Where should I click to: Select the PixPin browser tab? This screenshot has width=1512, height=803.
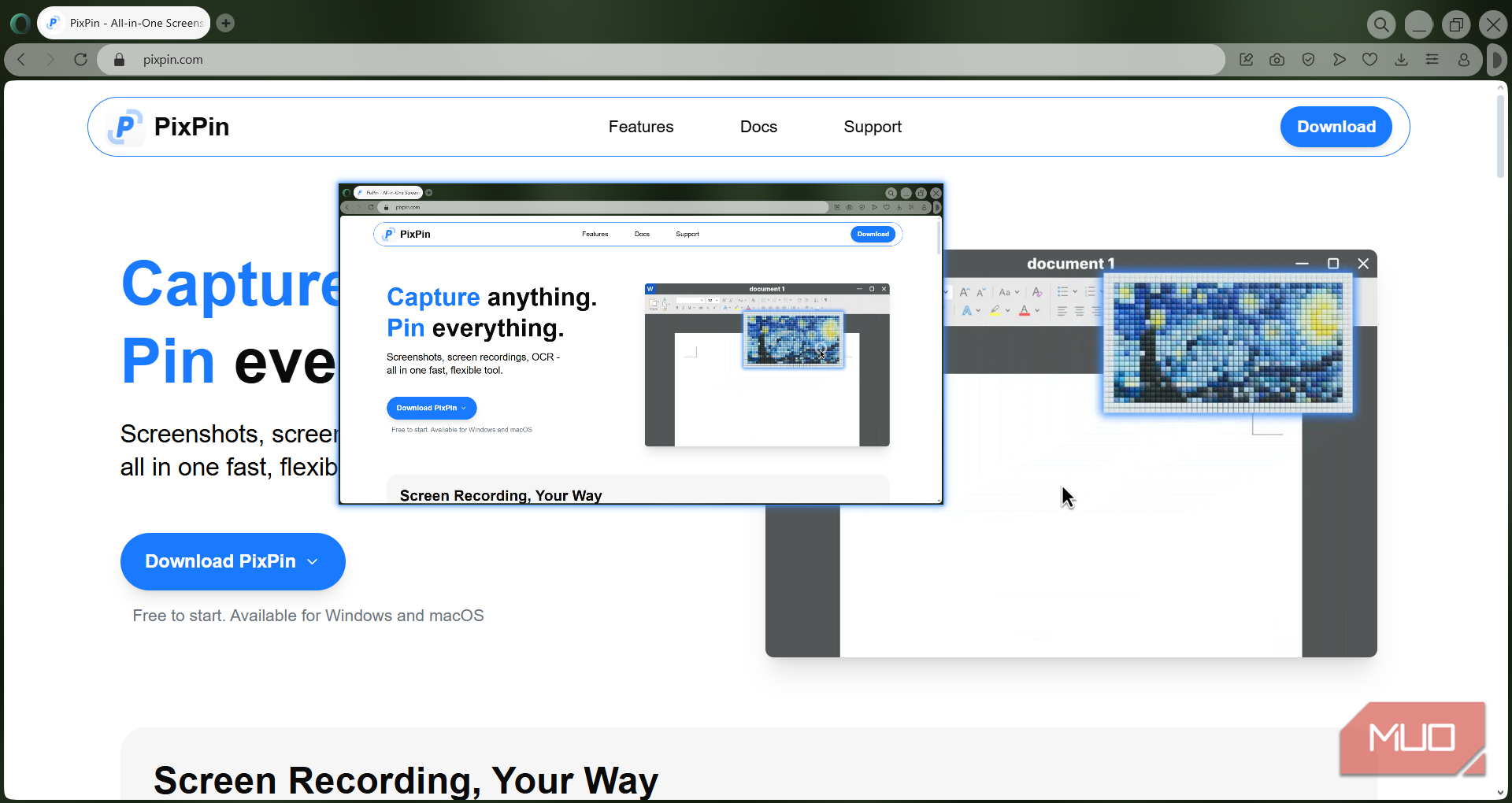[x=124, y=23]
